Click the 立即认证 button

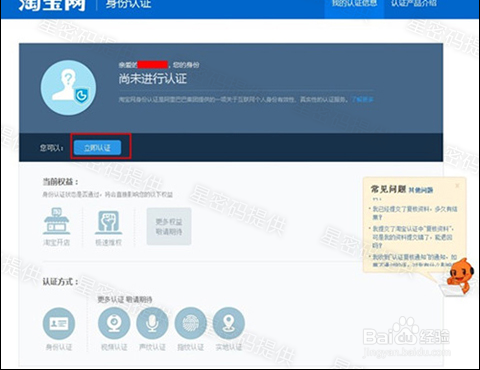tap(97, 147)
